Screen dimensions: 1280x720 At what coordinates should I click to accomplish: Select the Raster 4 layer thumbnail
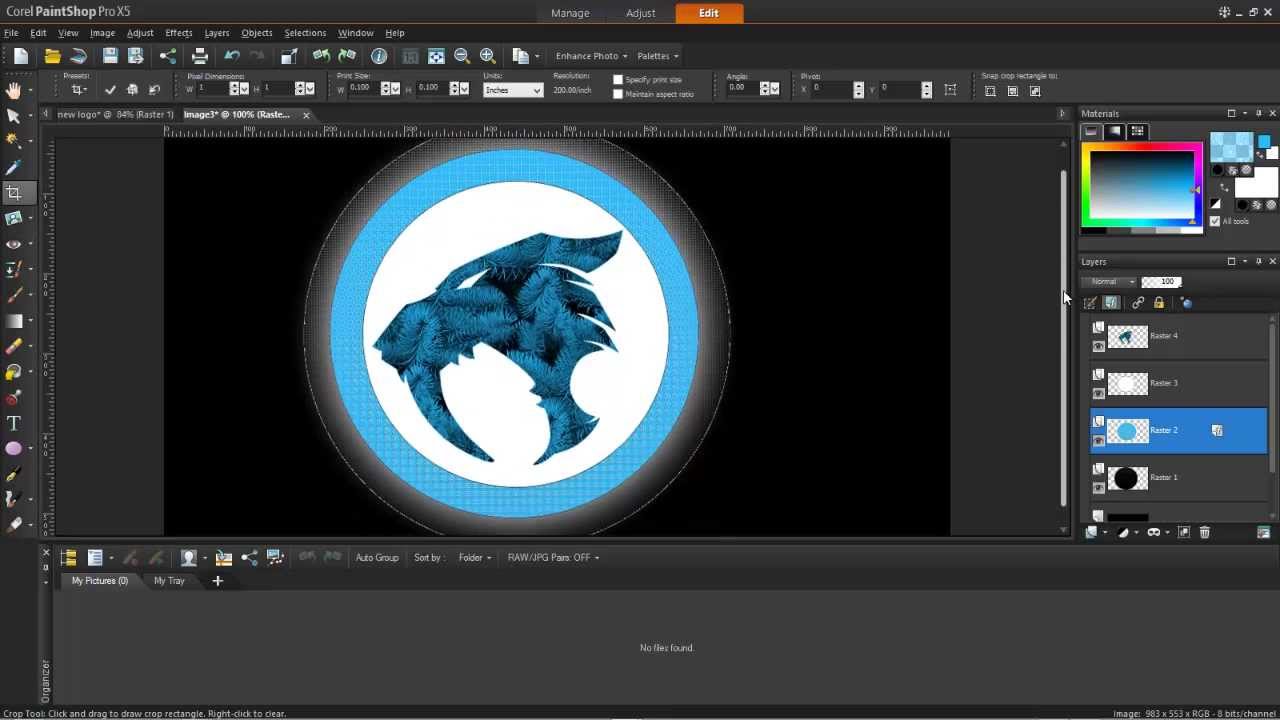coord(1127,337)
